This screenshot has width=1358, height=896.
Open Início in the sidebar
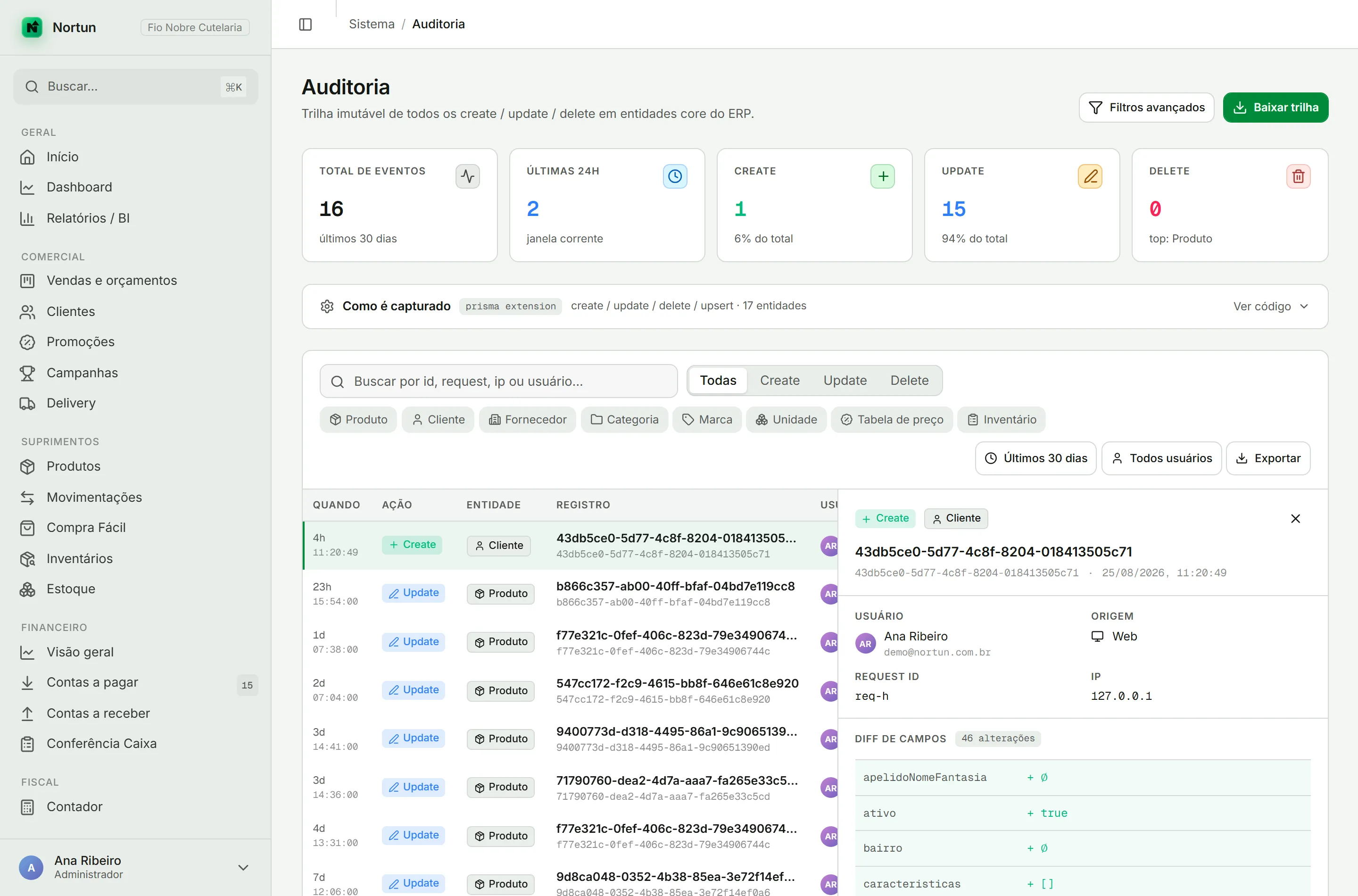pos(135,157)
